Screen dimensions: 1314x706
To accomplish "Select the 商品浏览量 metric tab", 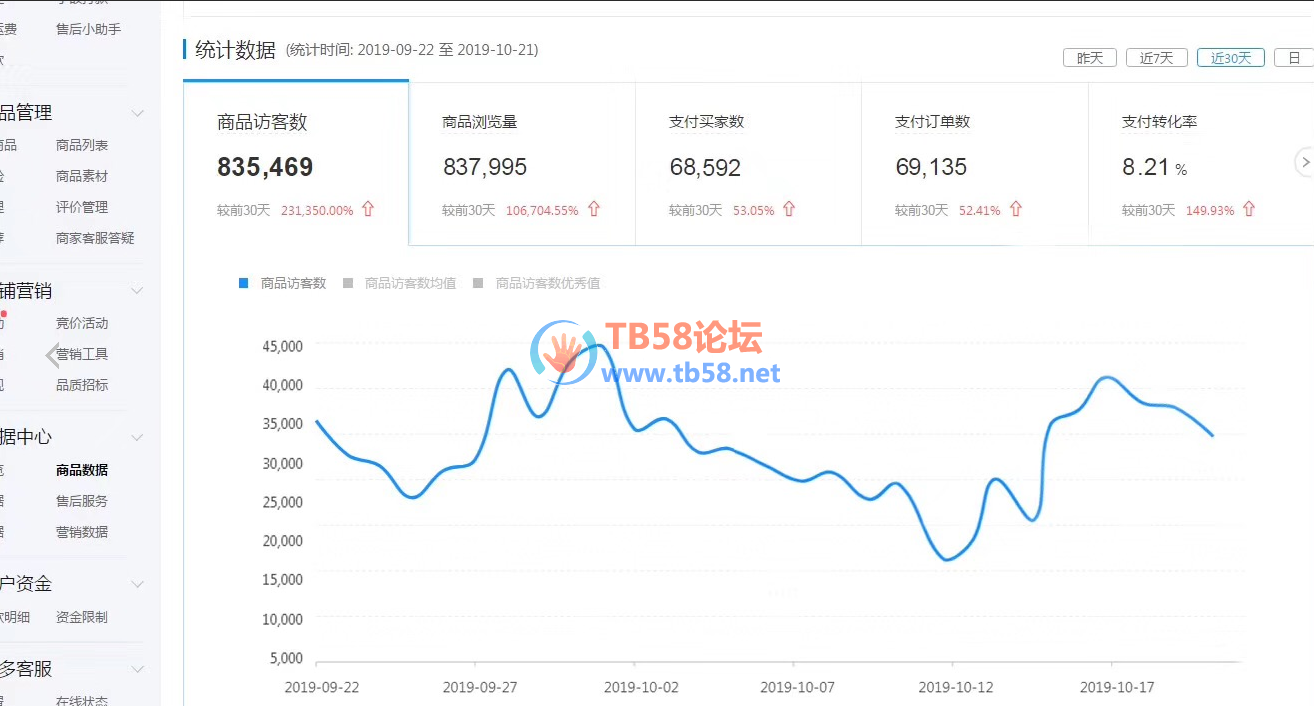I will 521,163.
